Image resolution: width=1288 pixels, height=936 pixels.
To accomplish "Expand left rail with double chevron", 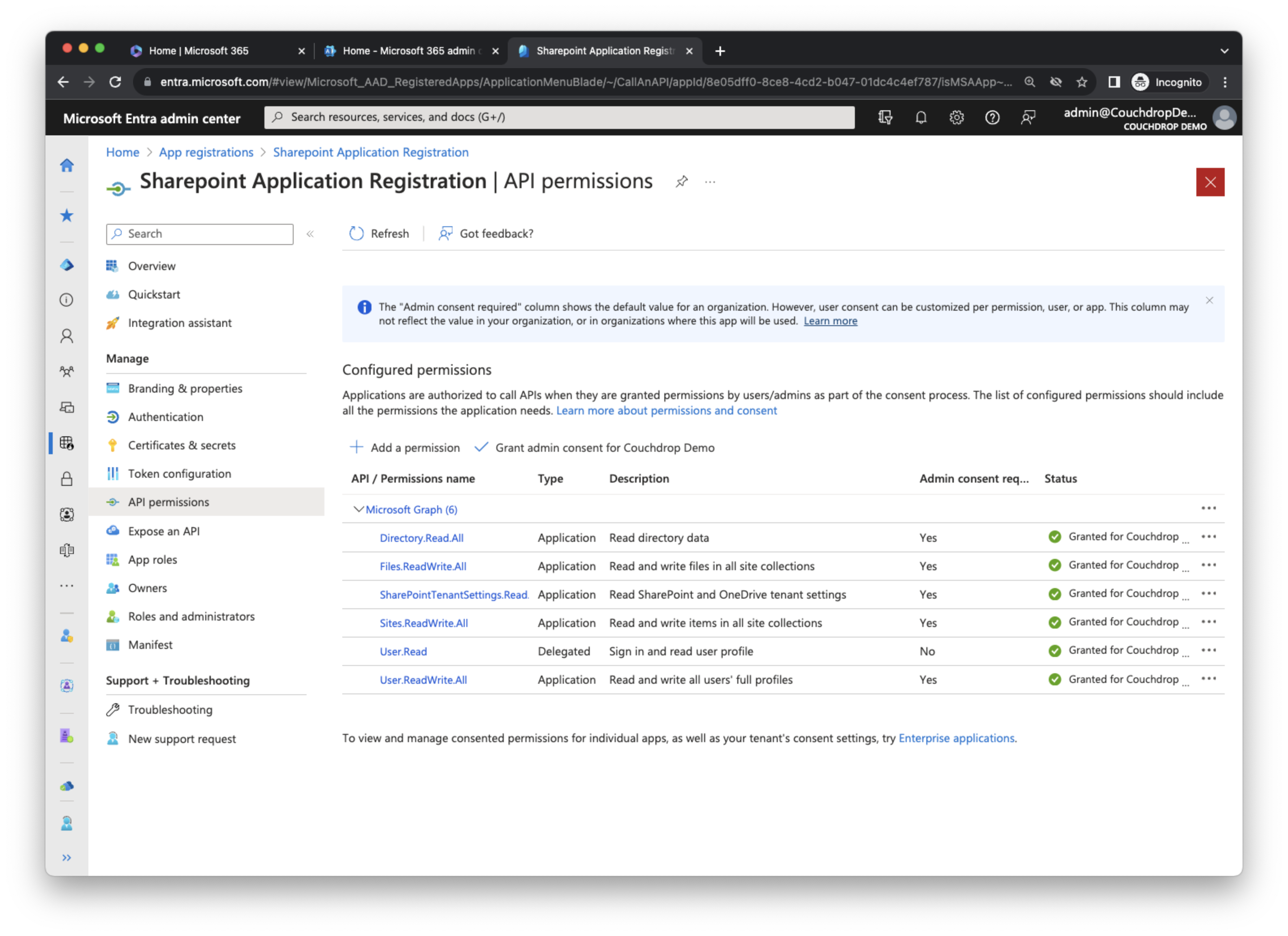I will (67, 858).
